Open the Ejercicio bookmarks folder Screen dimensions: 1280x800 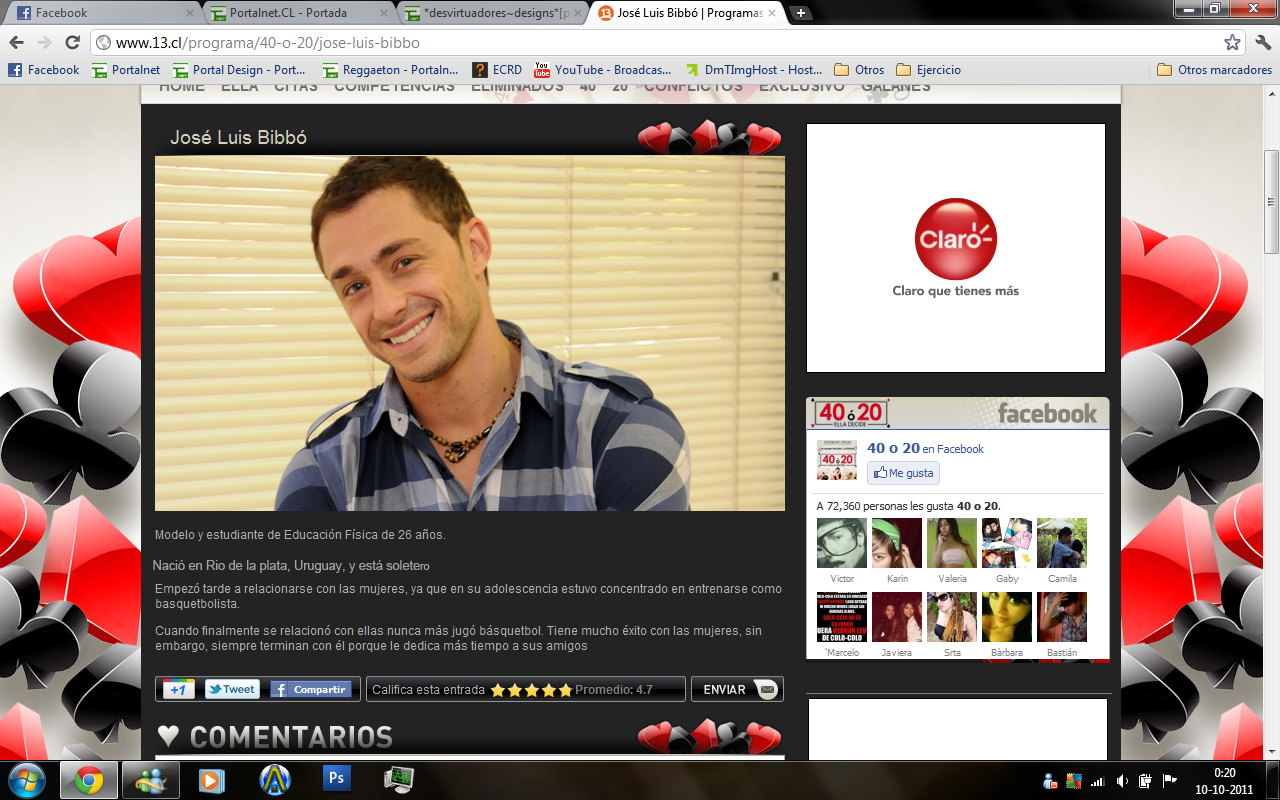tap(928, 70)
